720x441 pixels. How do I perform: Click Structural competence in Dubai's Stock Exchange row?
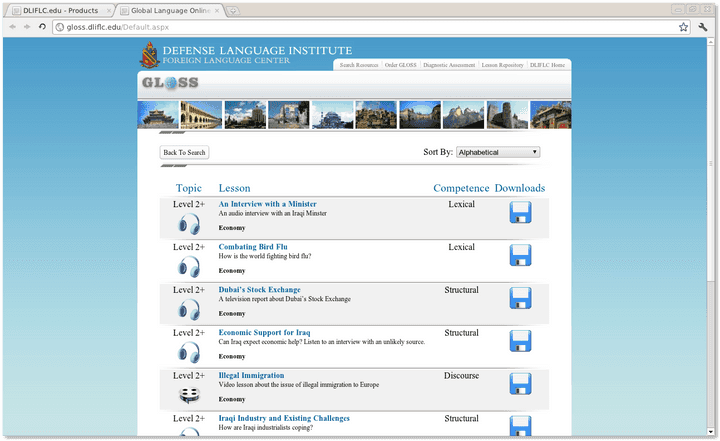coord(461,289)
